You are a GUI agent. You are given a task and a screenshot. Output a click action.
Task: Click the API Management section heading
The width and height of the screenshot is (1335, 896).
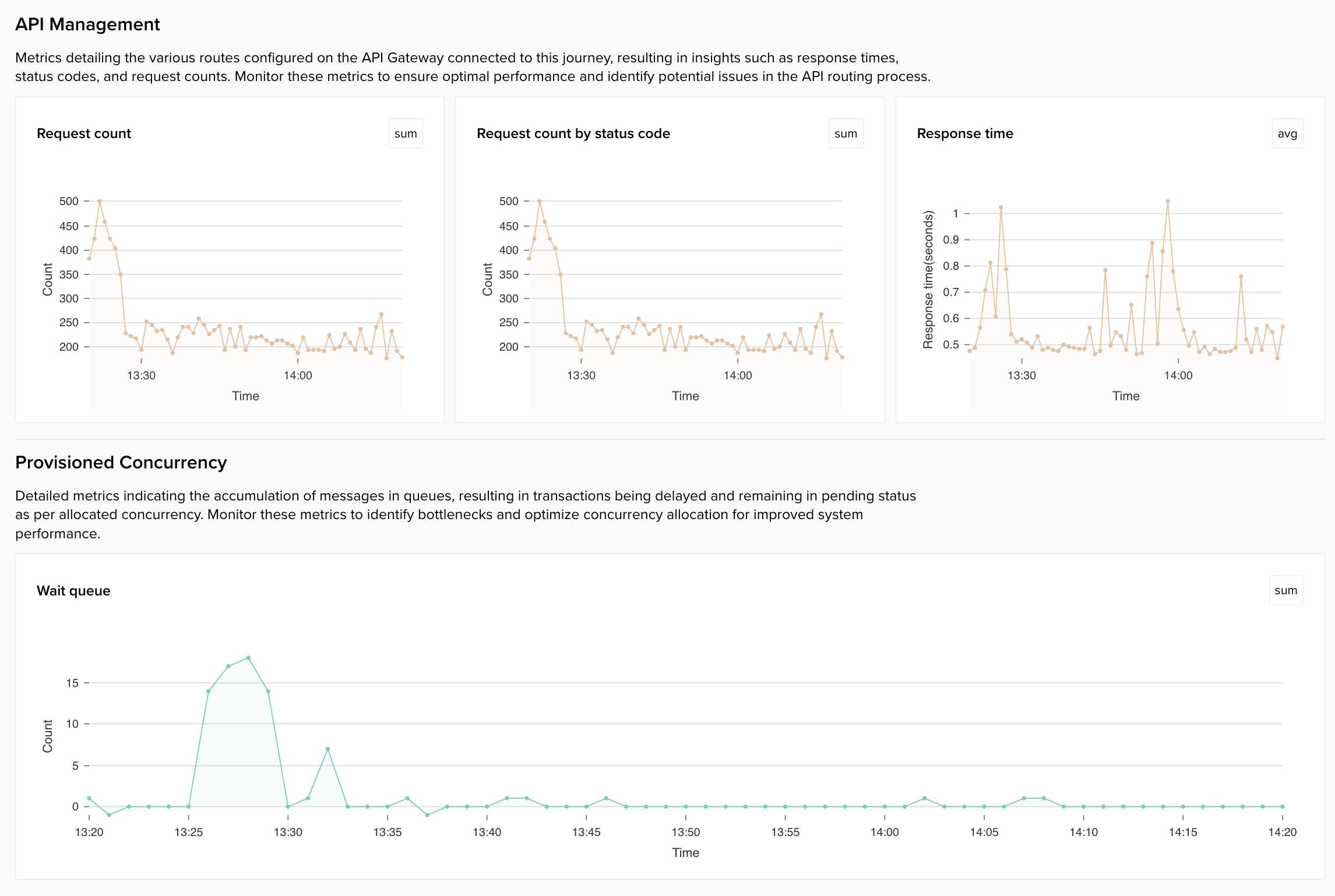pos(87,24)
